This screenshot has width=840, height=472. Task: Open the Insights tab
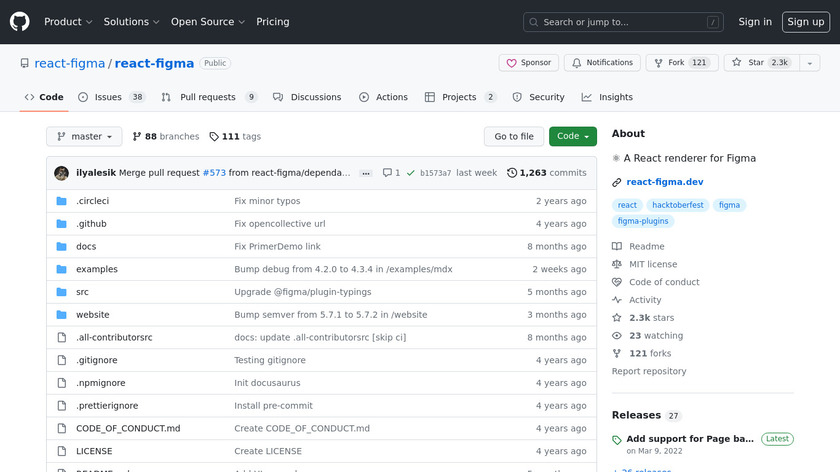pos(607,97)
